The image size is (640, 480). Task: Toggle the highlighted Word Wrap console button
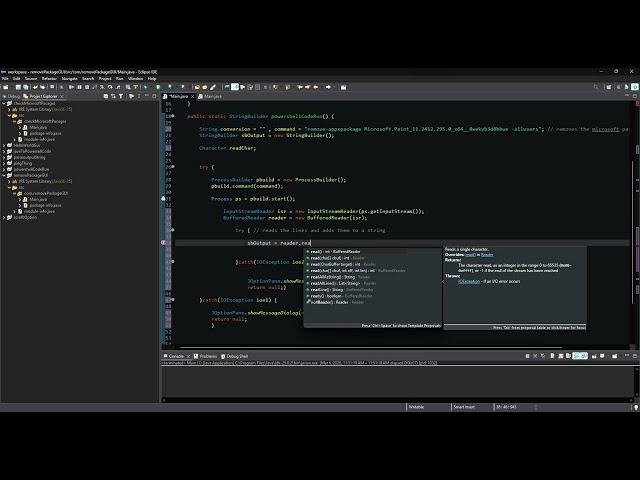(x=576, y=356)
